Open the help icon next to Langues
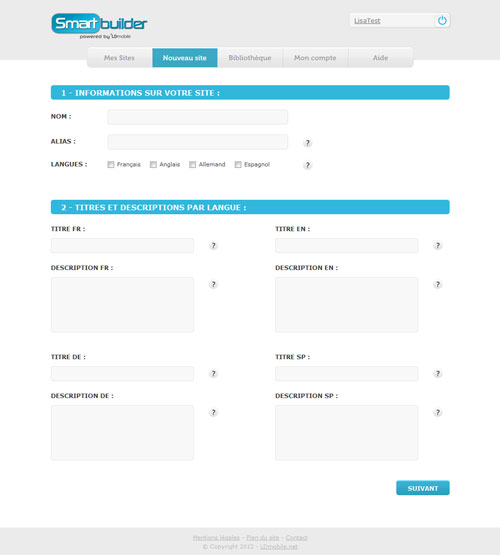The width and height of the screenshot is (500, 555). tap(308, 165)
